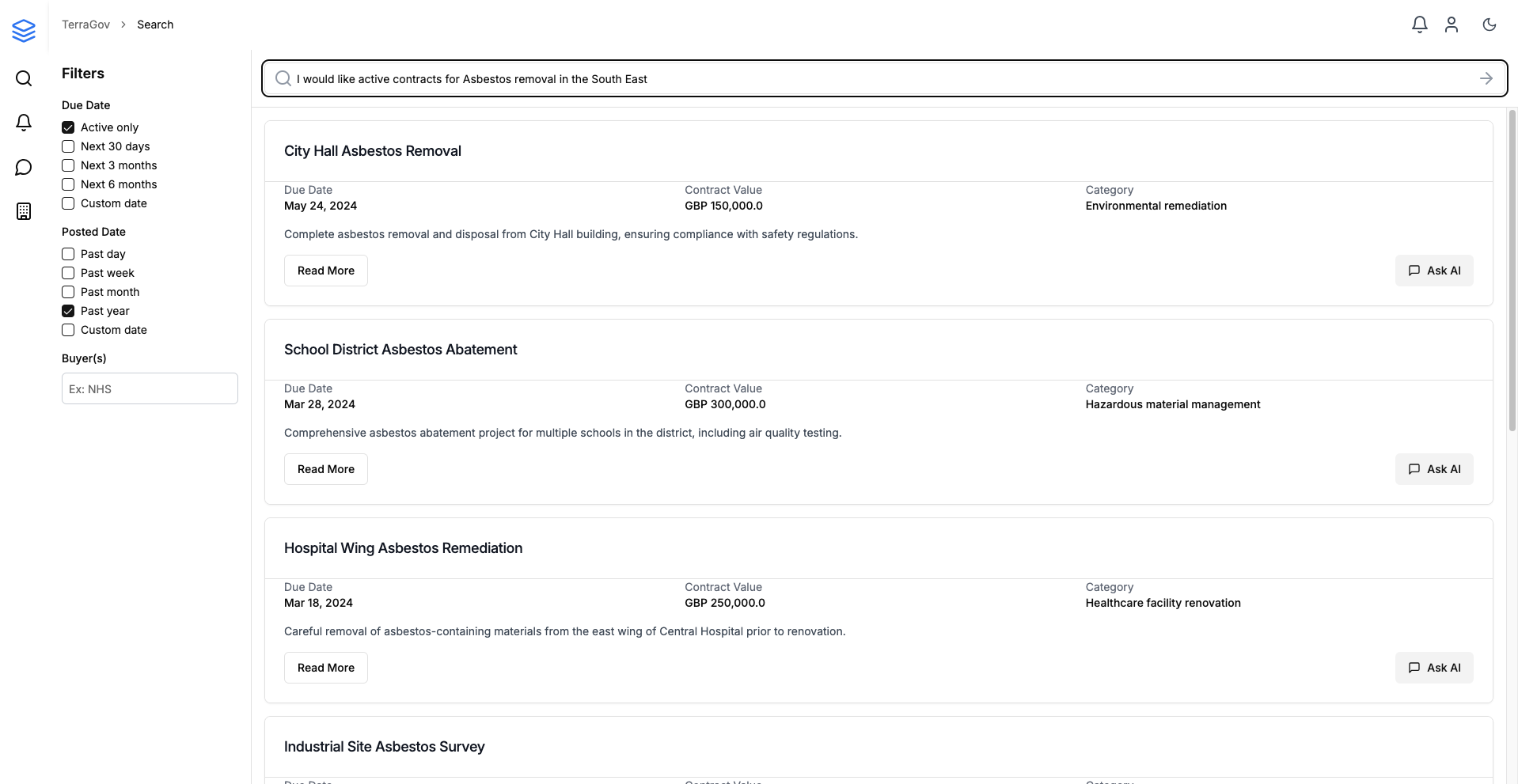The width and height of the screenshot is (1518, 784).
Task: Uncheck the Past year filter
Action: coord(68,311)
